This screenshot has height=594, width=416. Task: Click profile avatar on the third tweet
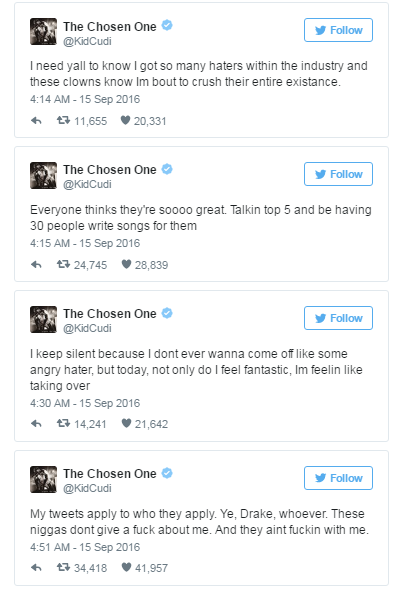tap(44, 319)
